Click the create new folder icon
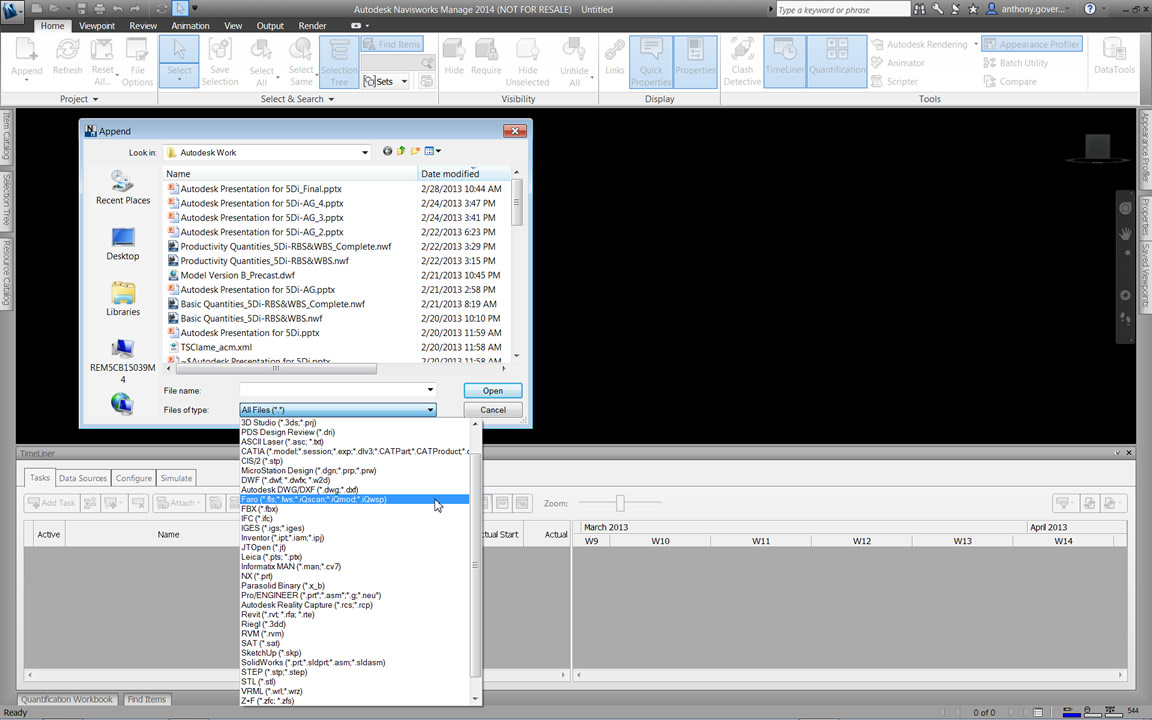 click(415, 151)
